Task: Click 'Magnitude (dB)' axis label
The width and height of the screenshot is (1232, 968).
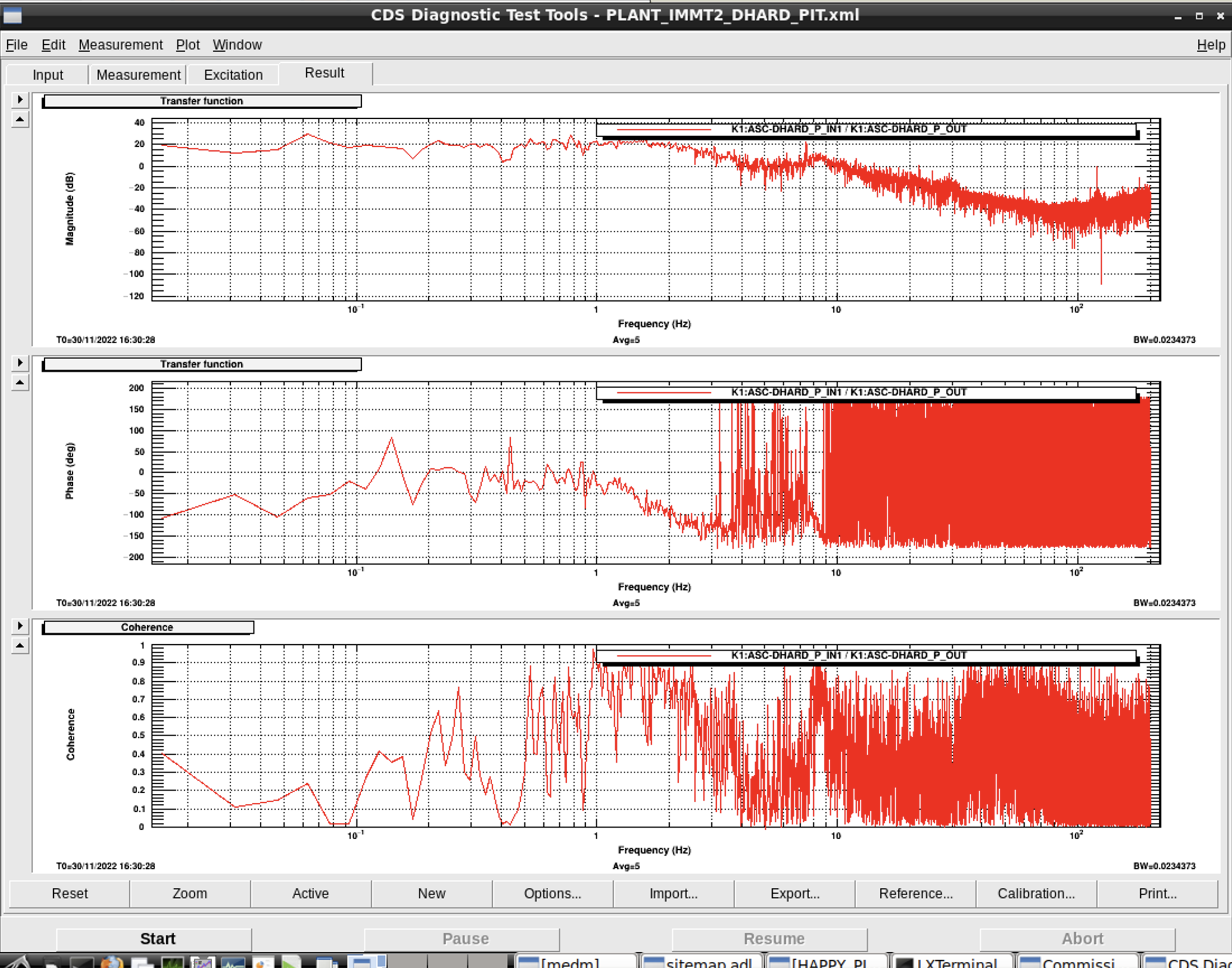Action: [69, 208]
